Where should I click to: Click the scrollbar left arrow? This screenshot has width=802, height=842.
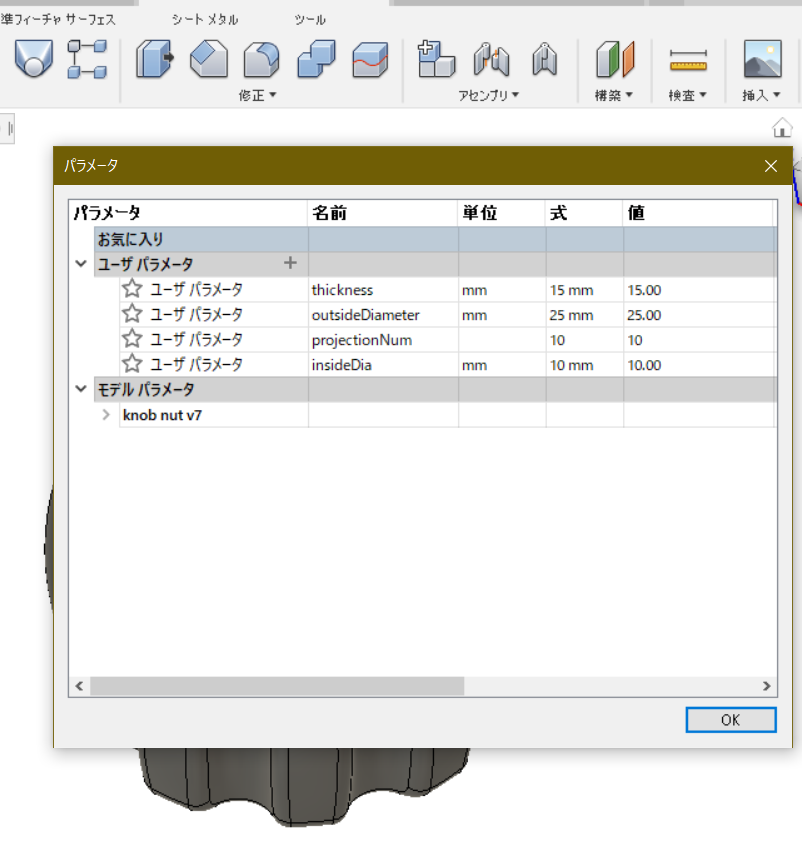tap(79, 686)
